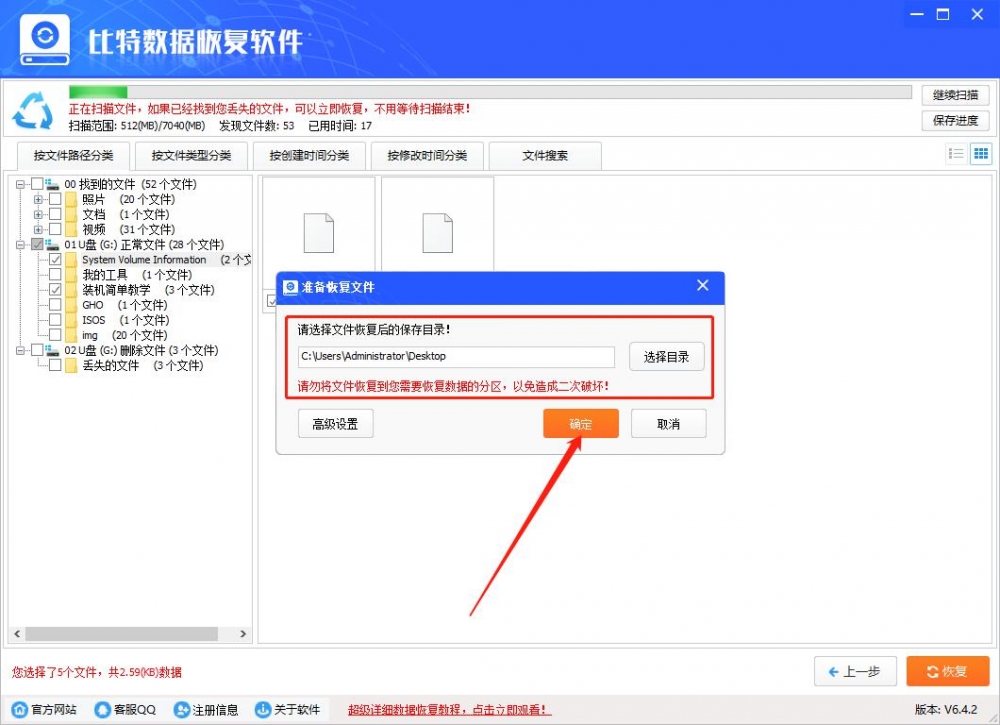Open 高级设置 advanced settings
Viewport: 1000px width, 725px height.
pyautogui.click(x=336, y=423)
